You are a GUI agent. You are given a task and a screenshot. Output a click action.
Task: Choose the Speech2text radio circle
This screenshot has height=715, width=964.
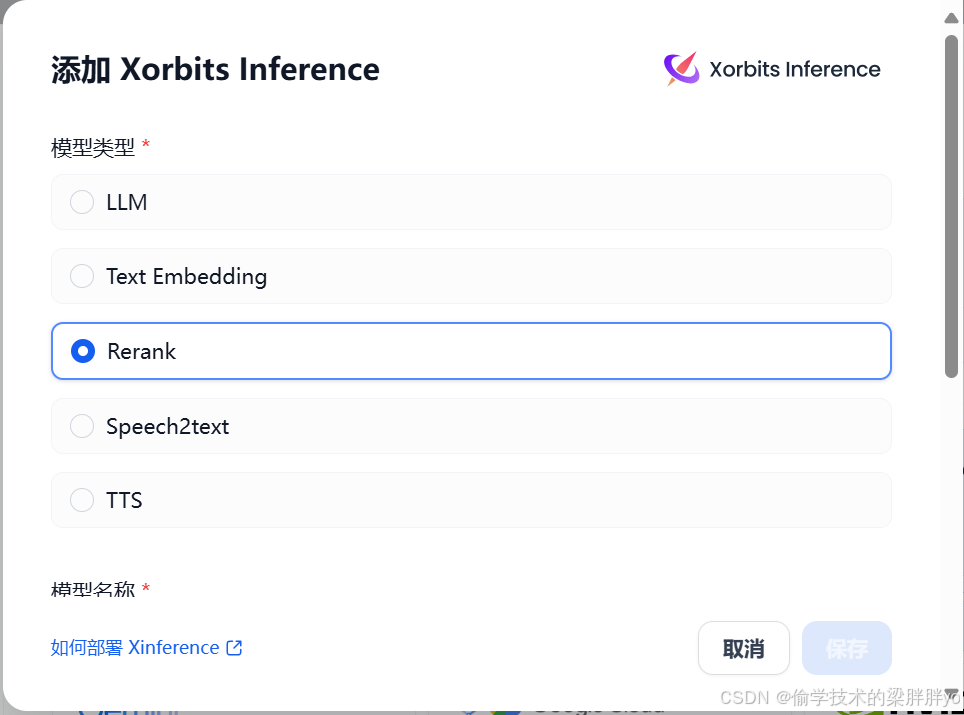pos(82,426)
